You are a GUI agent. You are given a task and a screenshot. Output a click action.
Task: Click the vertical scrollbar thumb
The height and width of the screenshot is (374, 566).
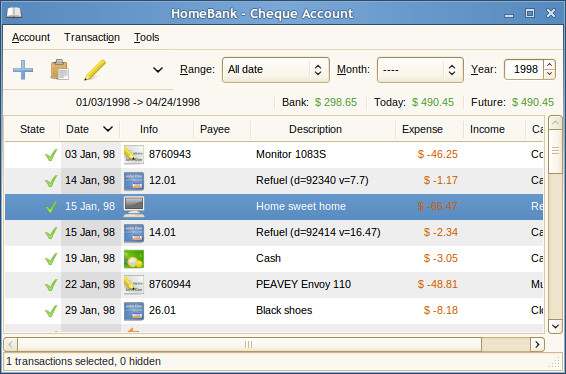(x=555, y=152)
